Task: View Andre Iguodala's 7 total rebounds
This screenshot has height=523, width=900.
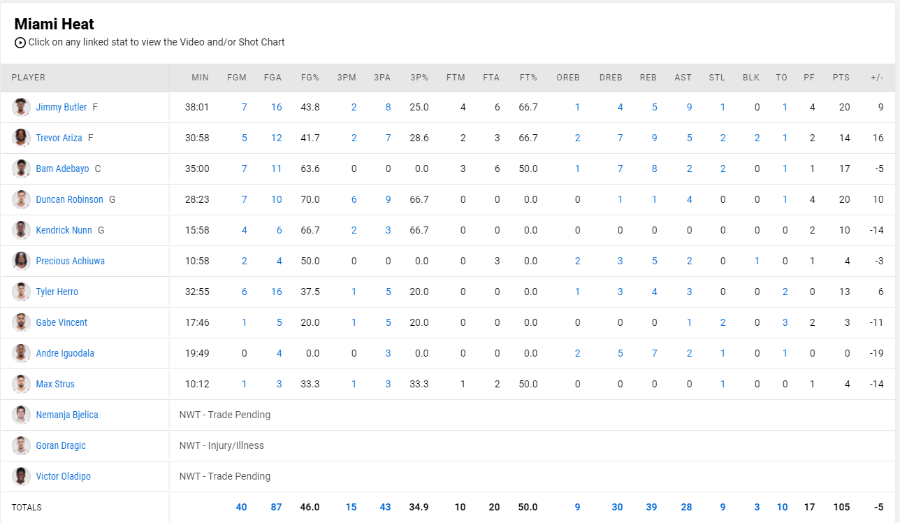Action: pos(654,353)
